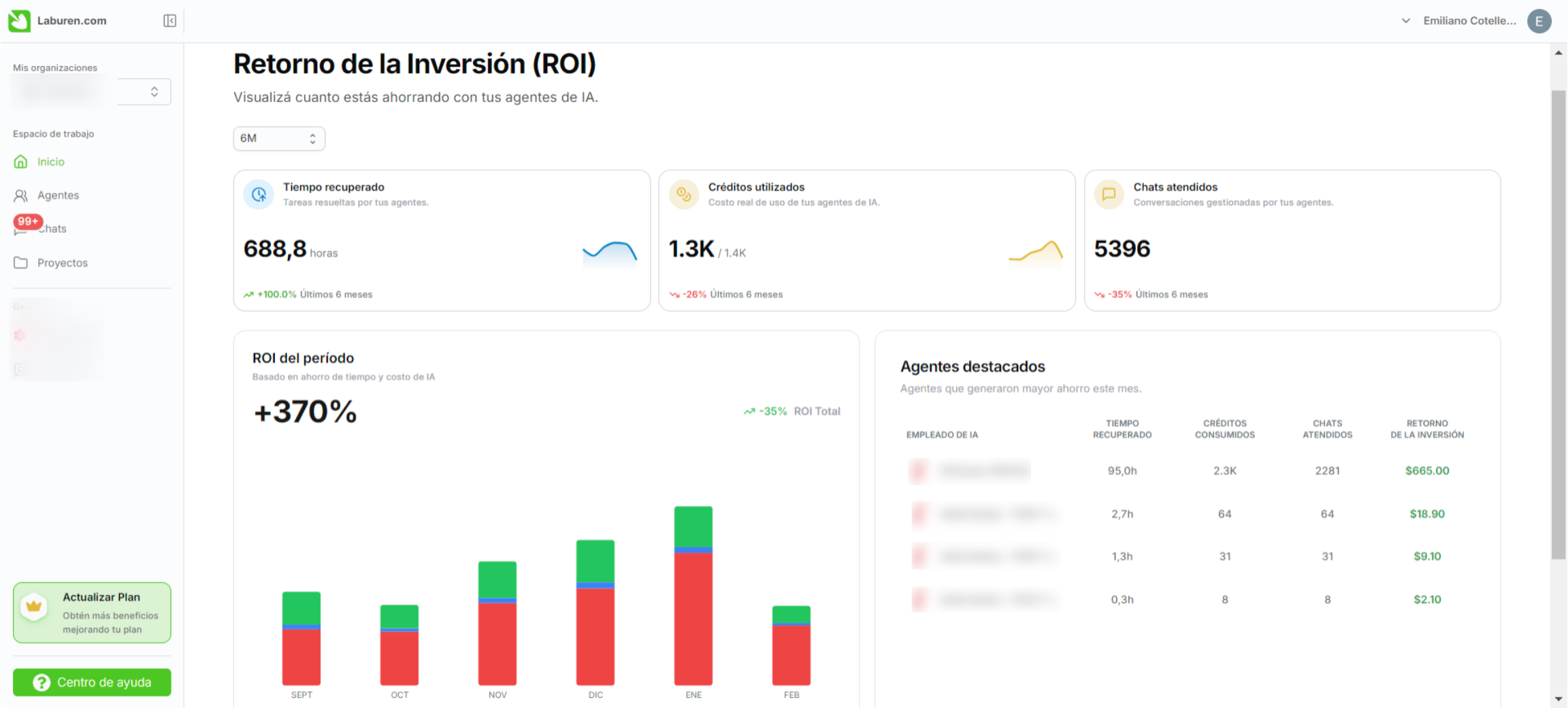
Task: Click the green segment of ENE bar
Action: (693, 526)
